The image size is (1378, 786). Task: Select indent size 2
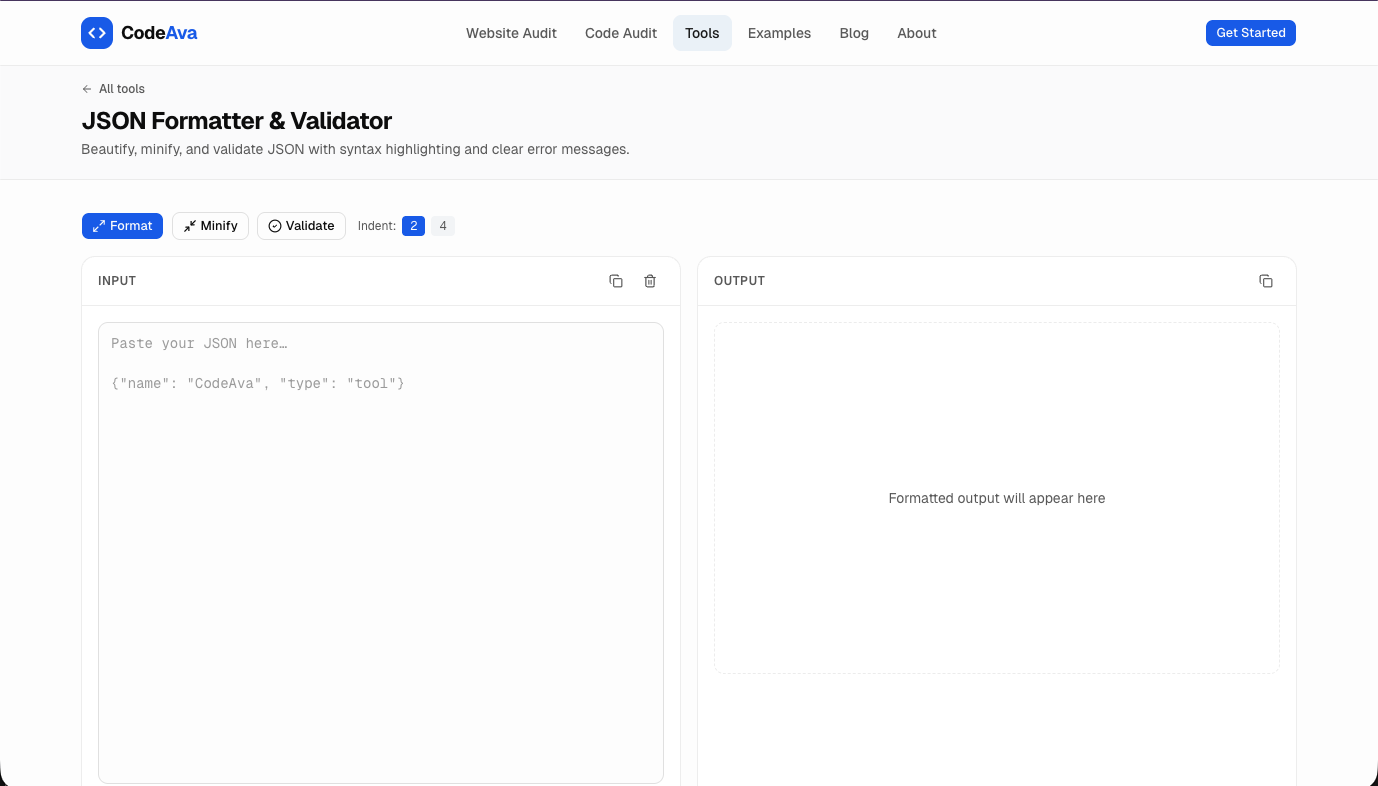(x=414, y=225)
